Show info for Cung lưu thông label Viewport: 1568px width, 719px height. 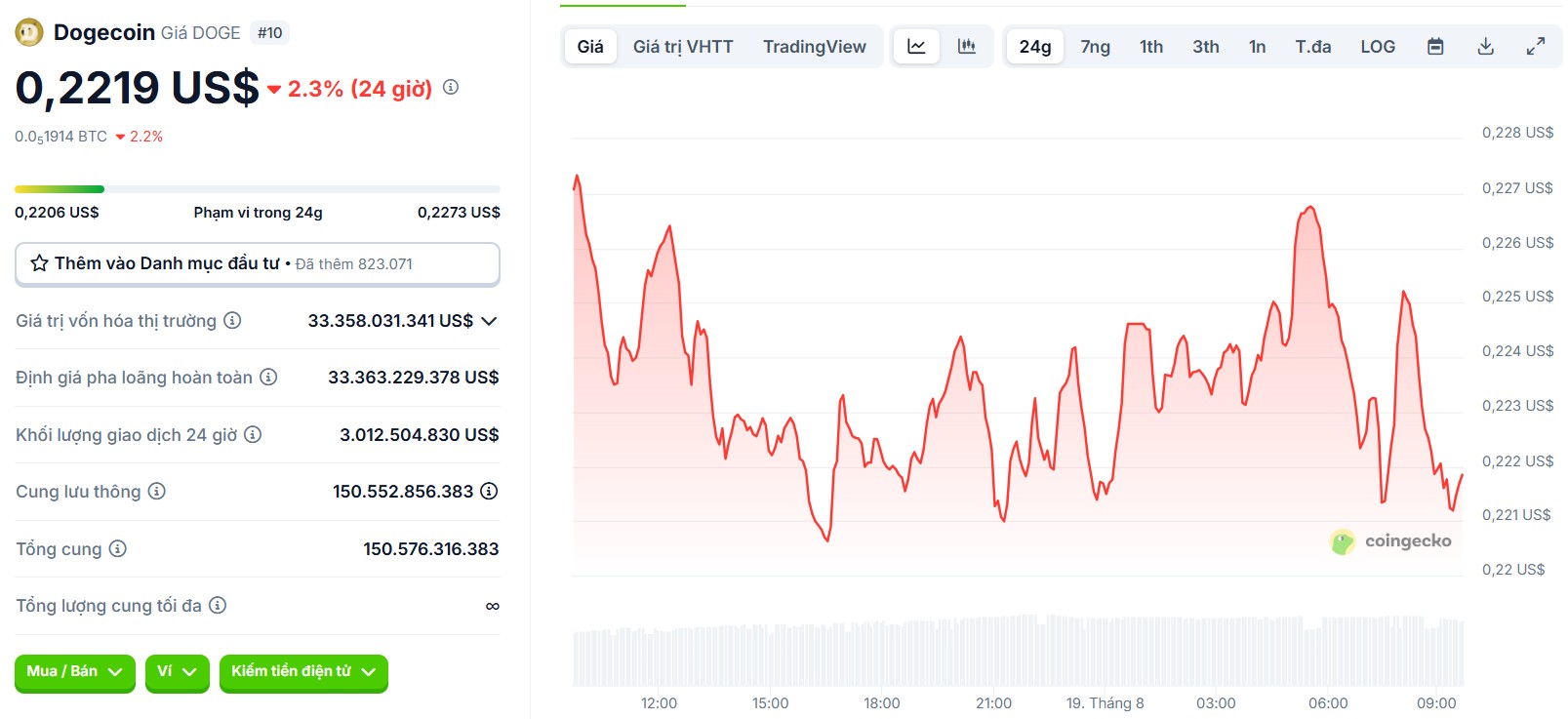(x=156, y=491)
